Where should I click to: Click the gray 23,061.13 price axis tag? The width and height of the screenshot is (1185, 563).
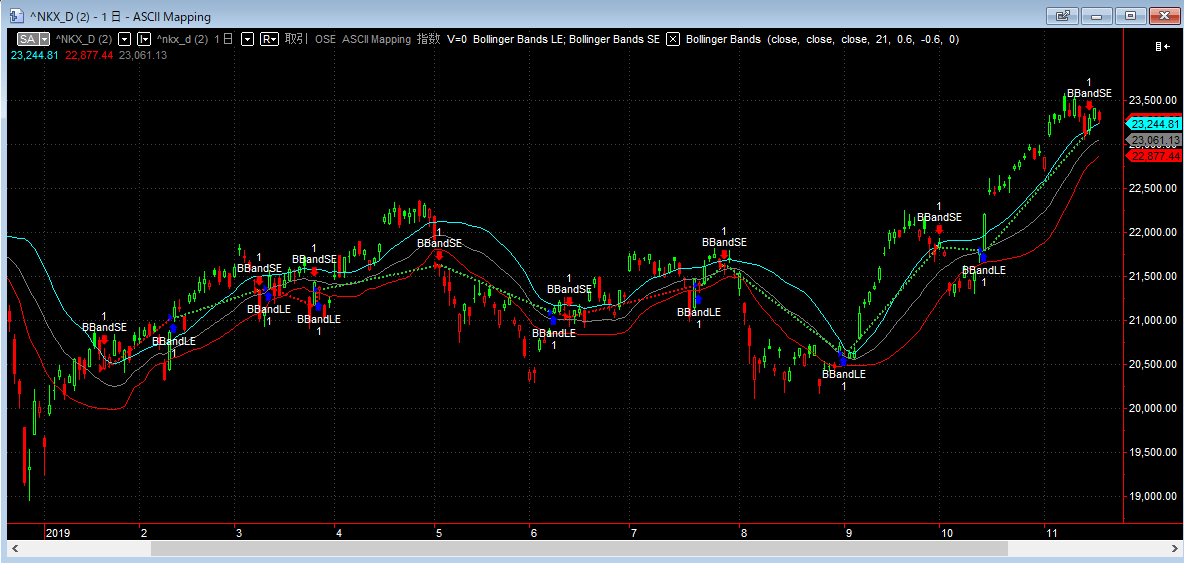[1153, 141]
